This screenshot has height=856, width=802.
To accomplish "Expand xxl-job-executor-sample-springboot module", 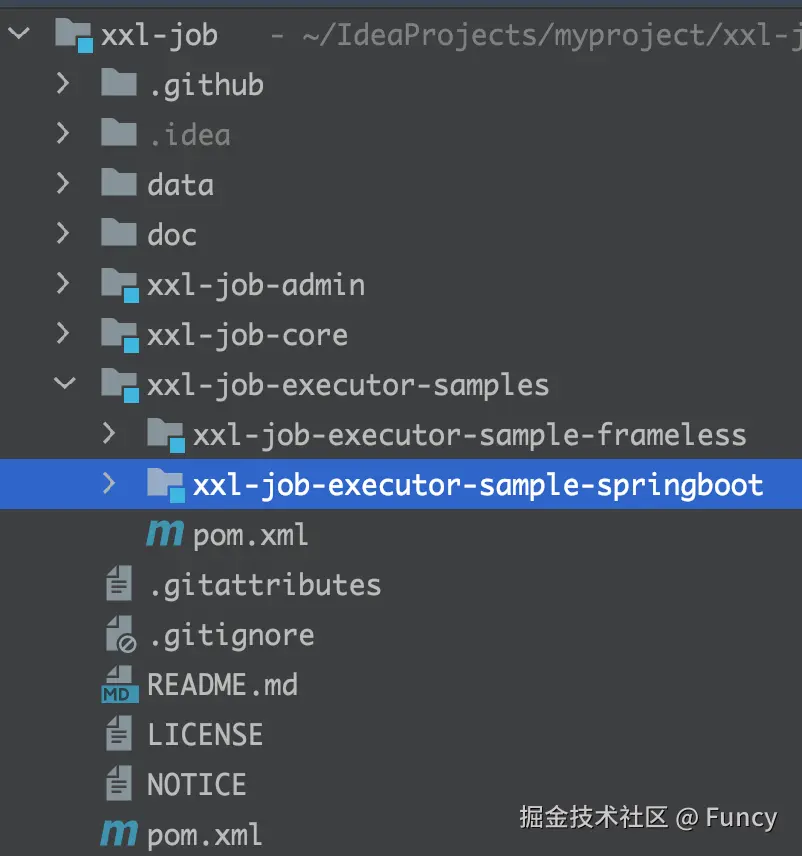I will tap(109, 485).
